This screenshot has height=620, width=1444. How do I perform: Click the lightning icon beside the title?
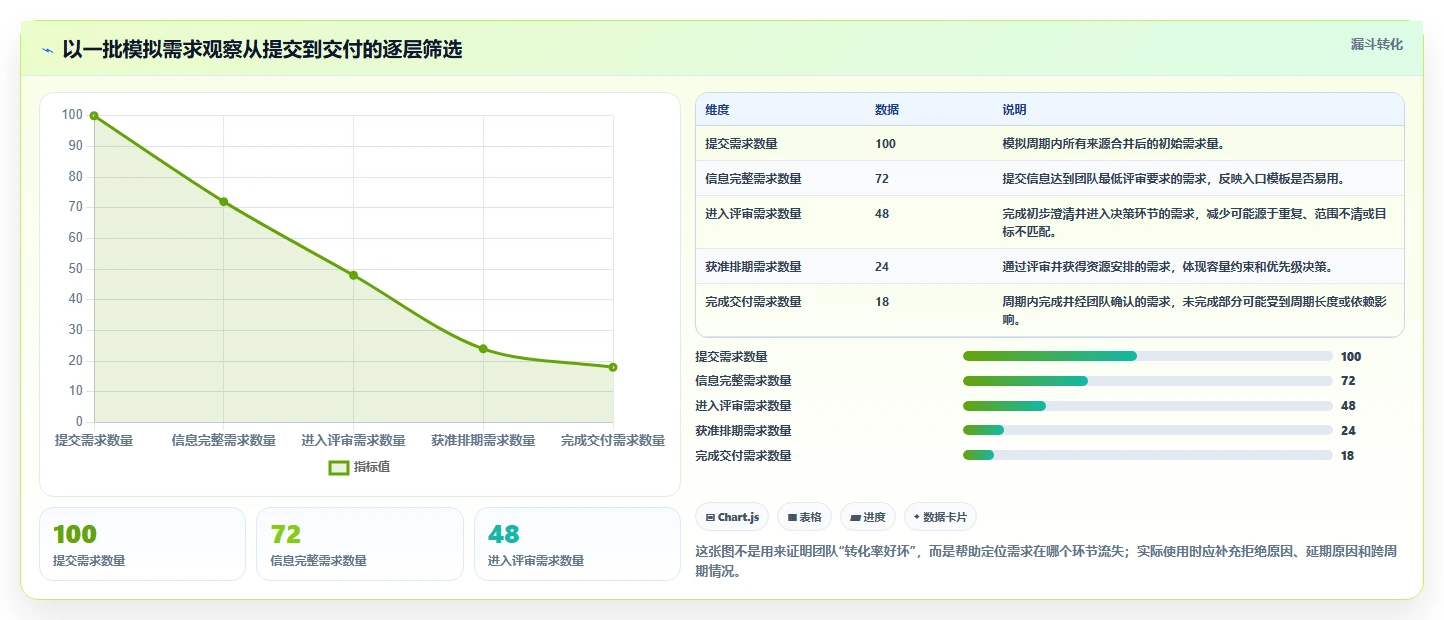coord(47,50)
